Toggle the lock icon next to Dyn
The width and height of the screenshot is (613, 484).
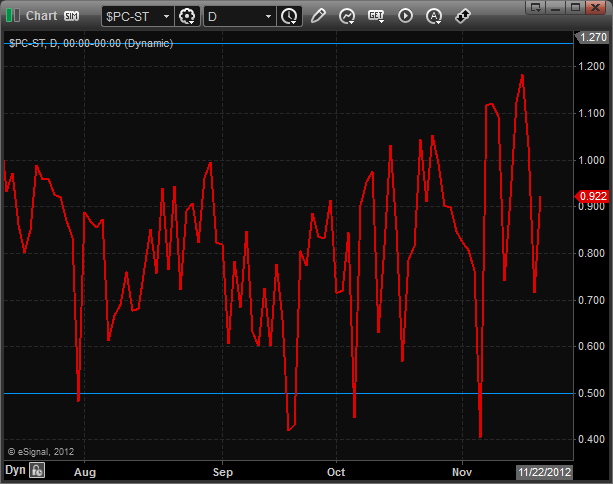(x=37, y=470)
